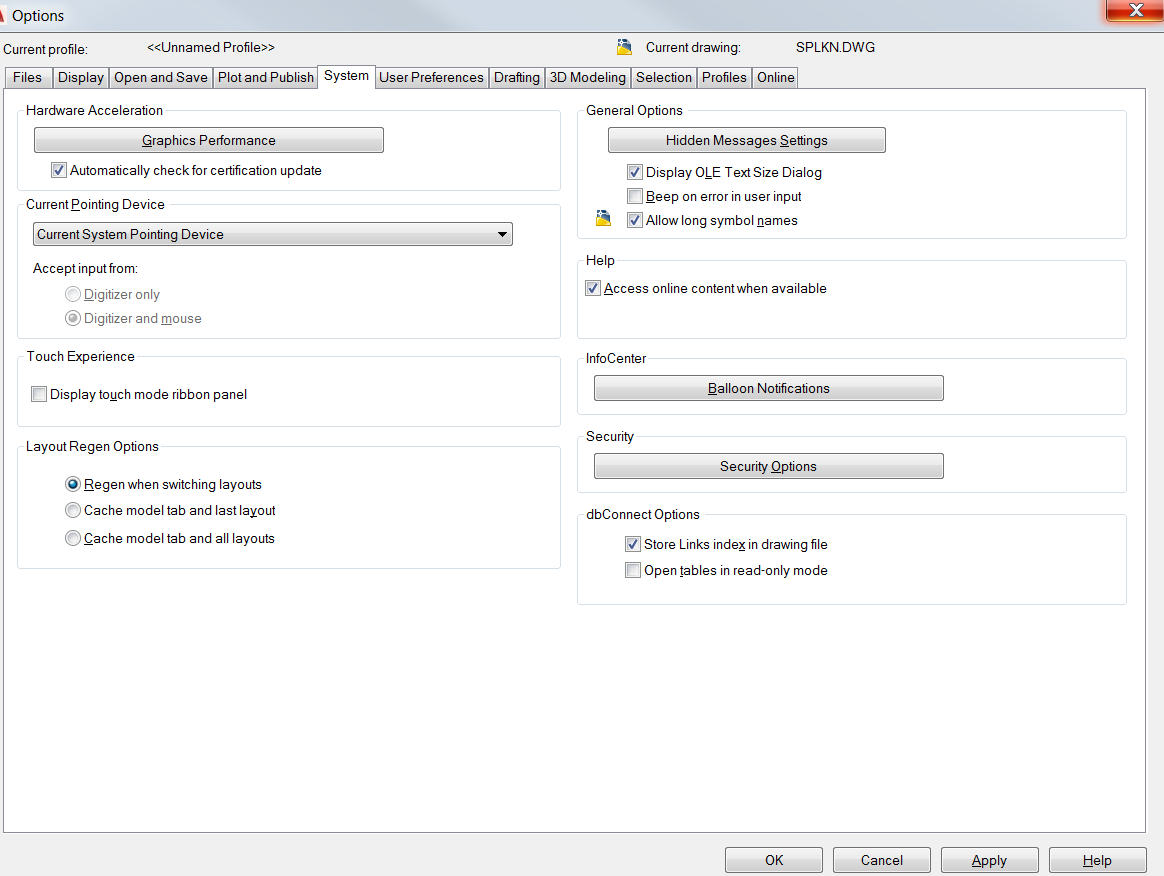The image size is (1164, 876).
Task: Select Regen when switching layouts
Action: [72, 484]
